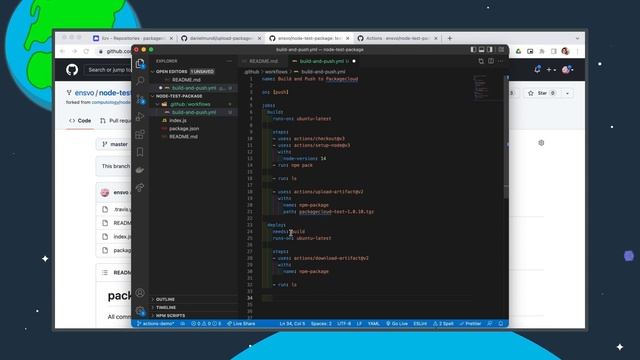Click the workflows breadcrumb above the editor
640x360 pixels.
(276, 72)
